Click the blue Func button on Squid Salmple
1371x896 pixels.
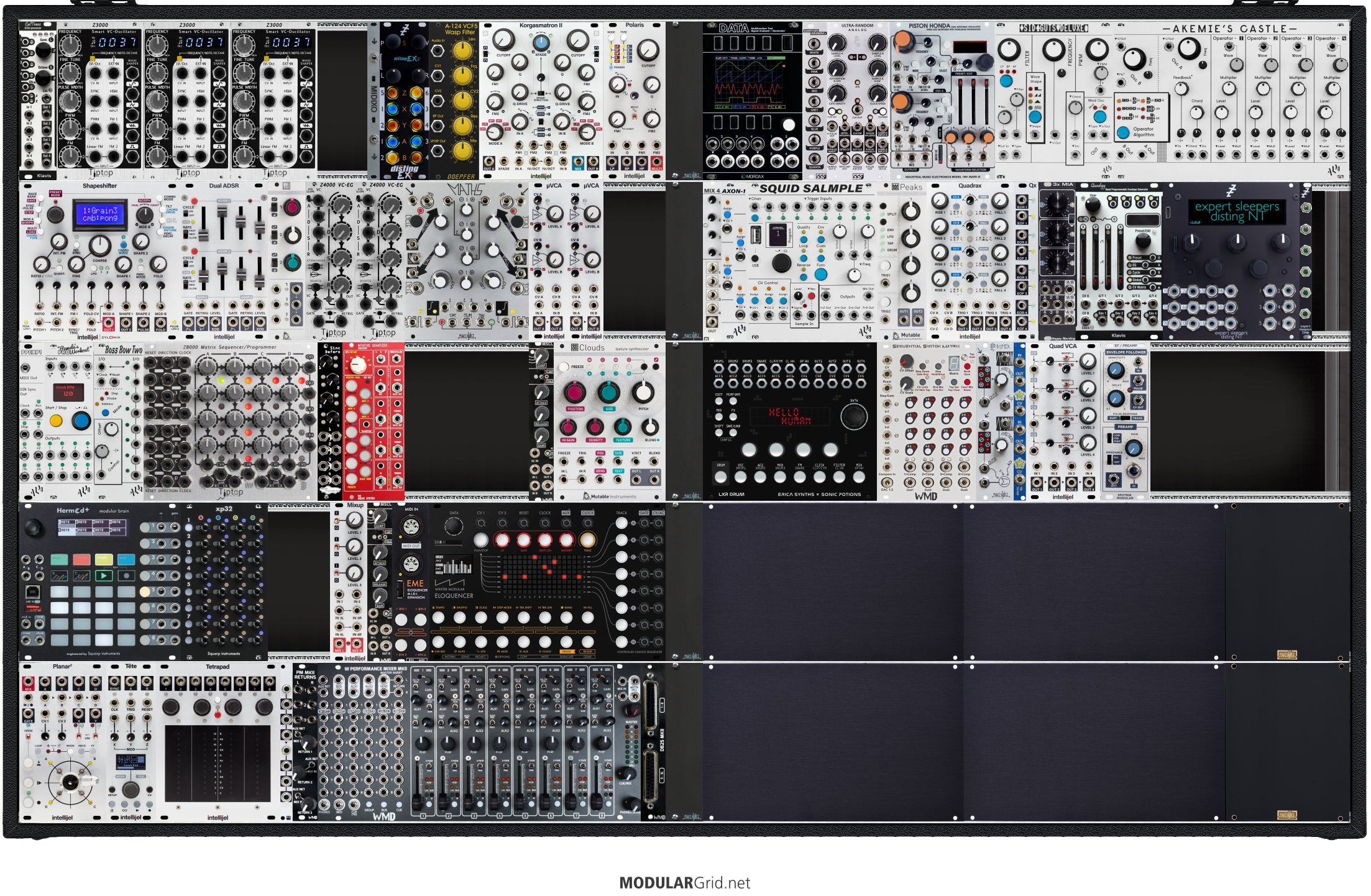click(821, 273)
